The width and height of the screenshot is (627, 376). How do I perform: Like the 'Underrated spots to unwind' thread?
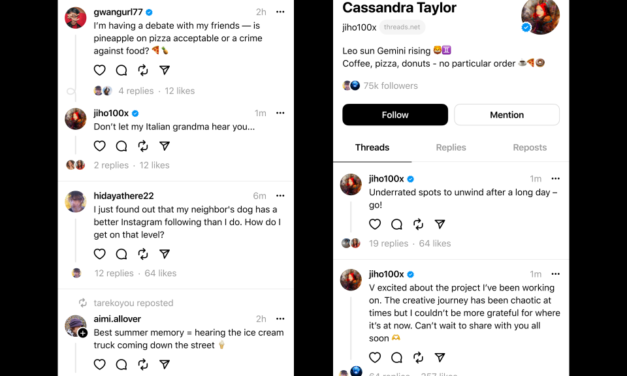[x=375, y=224]
